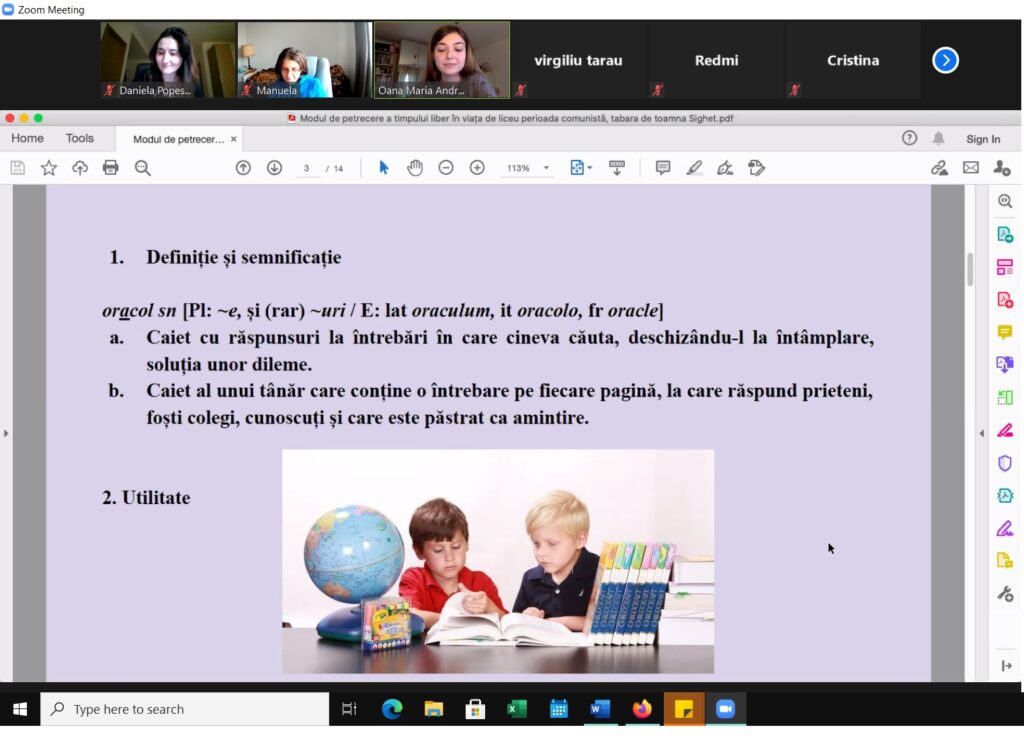
Task: Open Firefox from taskbar
Action: (x=642, y=709)
